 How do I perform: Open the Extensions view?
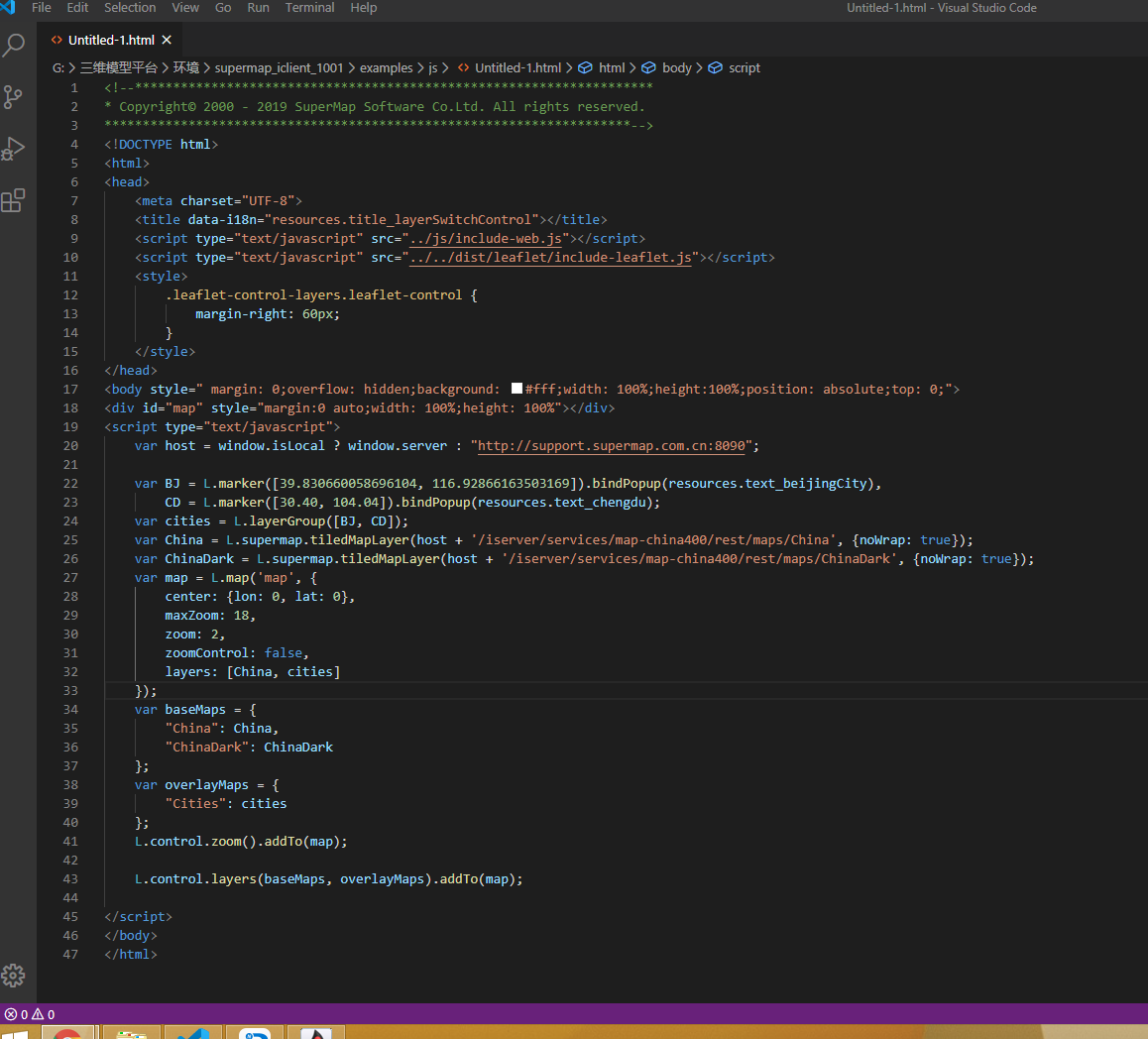click(13, 200)
